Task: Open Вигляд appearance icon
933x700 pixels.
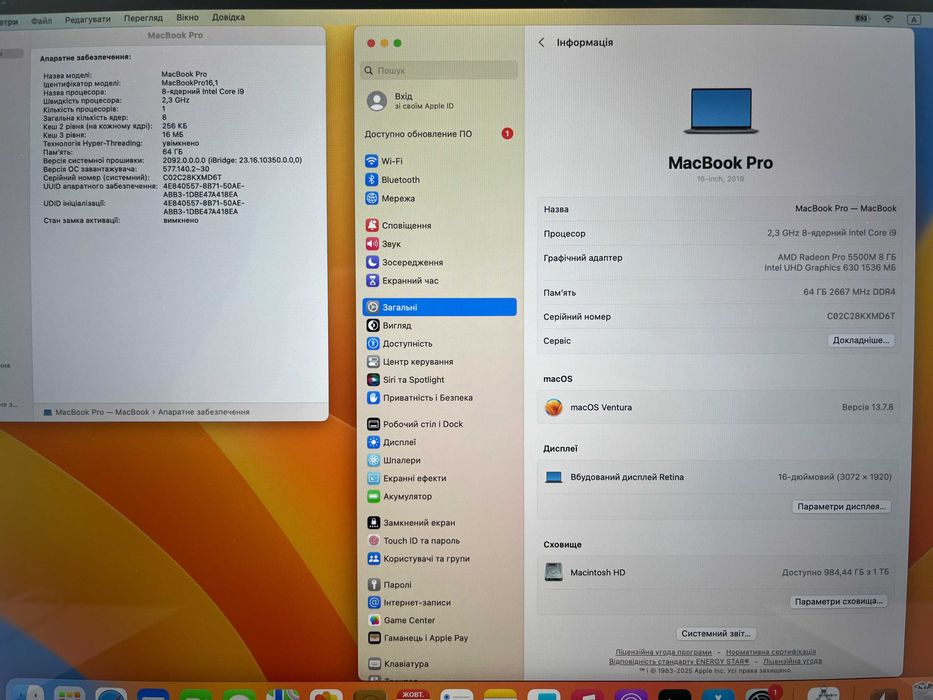Action: (372, 325)
